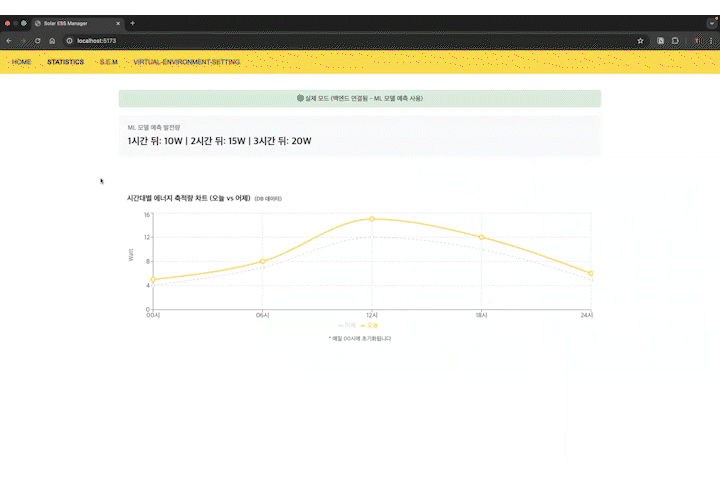Viewport: 720px width, 480px height.
Task: Select the Solar ESS Manager browser tab
Action: pyautogui.click(x=77, y=23)
